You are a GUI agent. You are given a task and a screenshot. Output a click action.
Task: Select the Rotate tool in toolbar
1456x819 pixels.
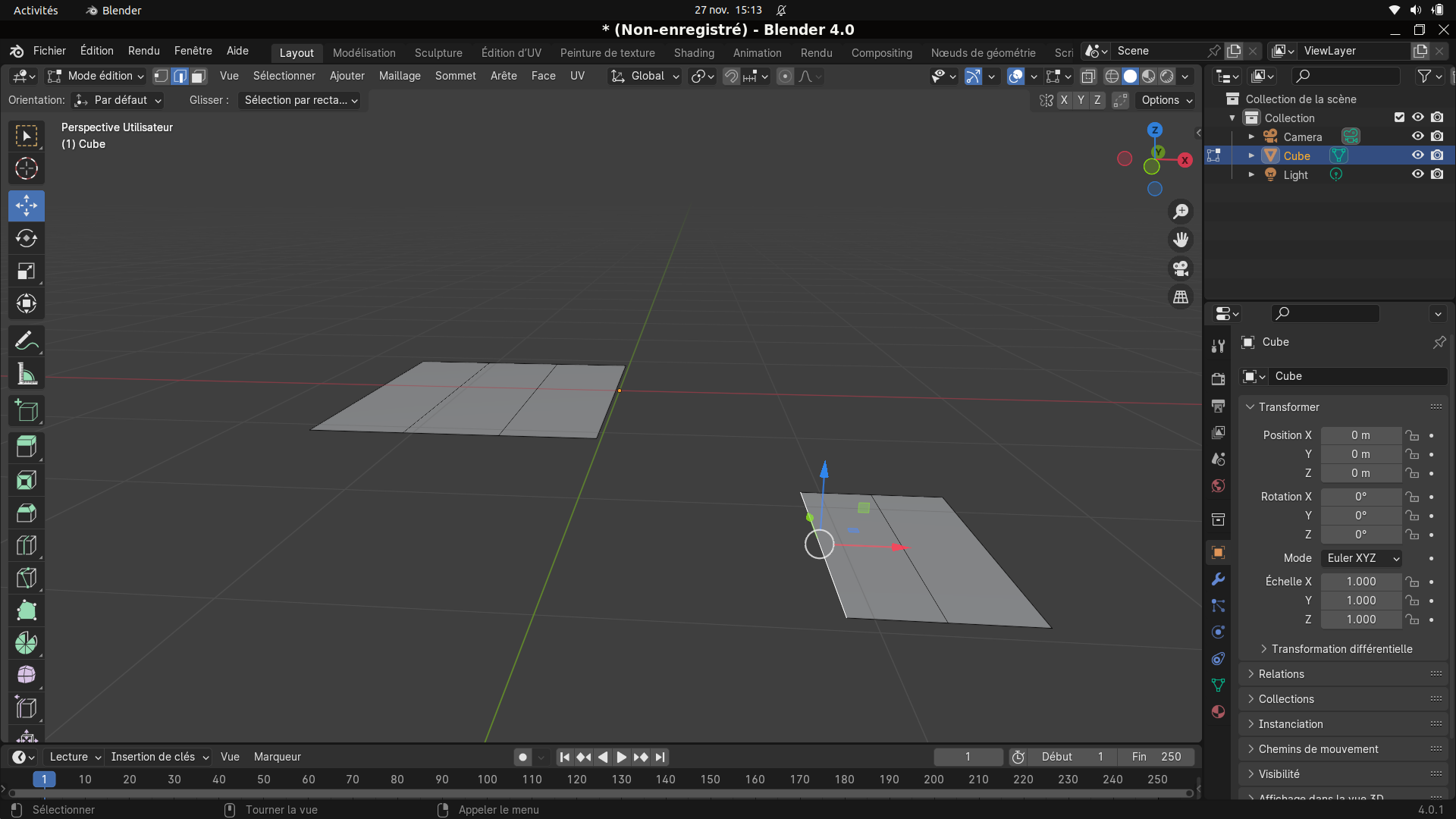(27, 238)
